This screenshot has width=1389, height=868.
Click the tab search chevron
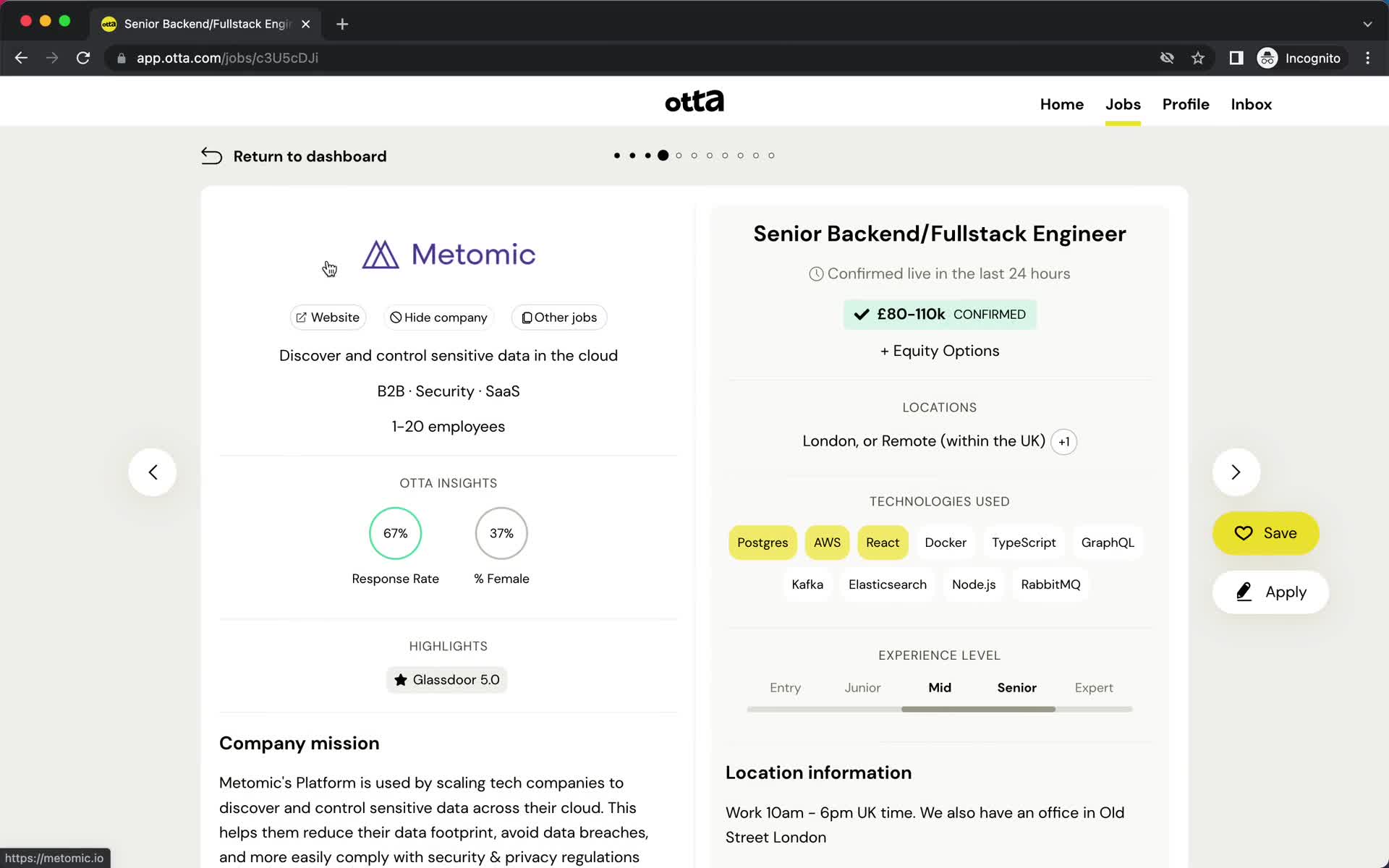(1367, 24)
